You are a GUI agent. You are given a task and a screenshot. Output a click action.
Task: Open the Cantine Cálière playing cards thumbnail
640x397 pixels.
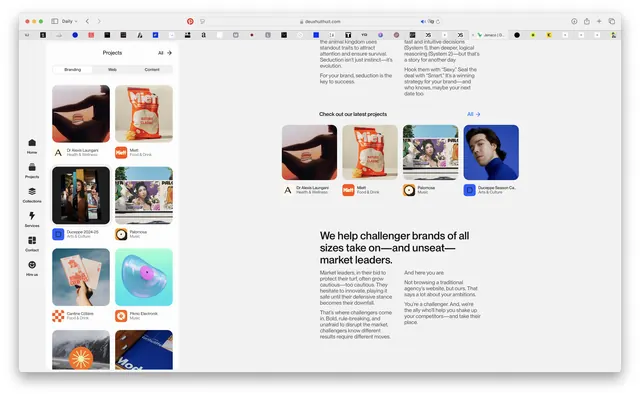pos(81,277)
